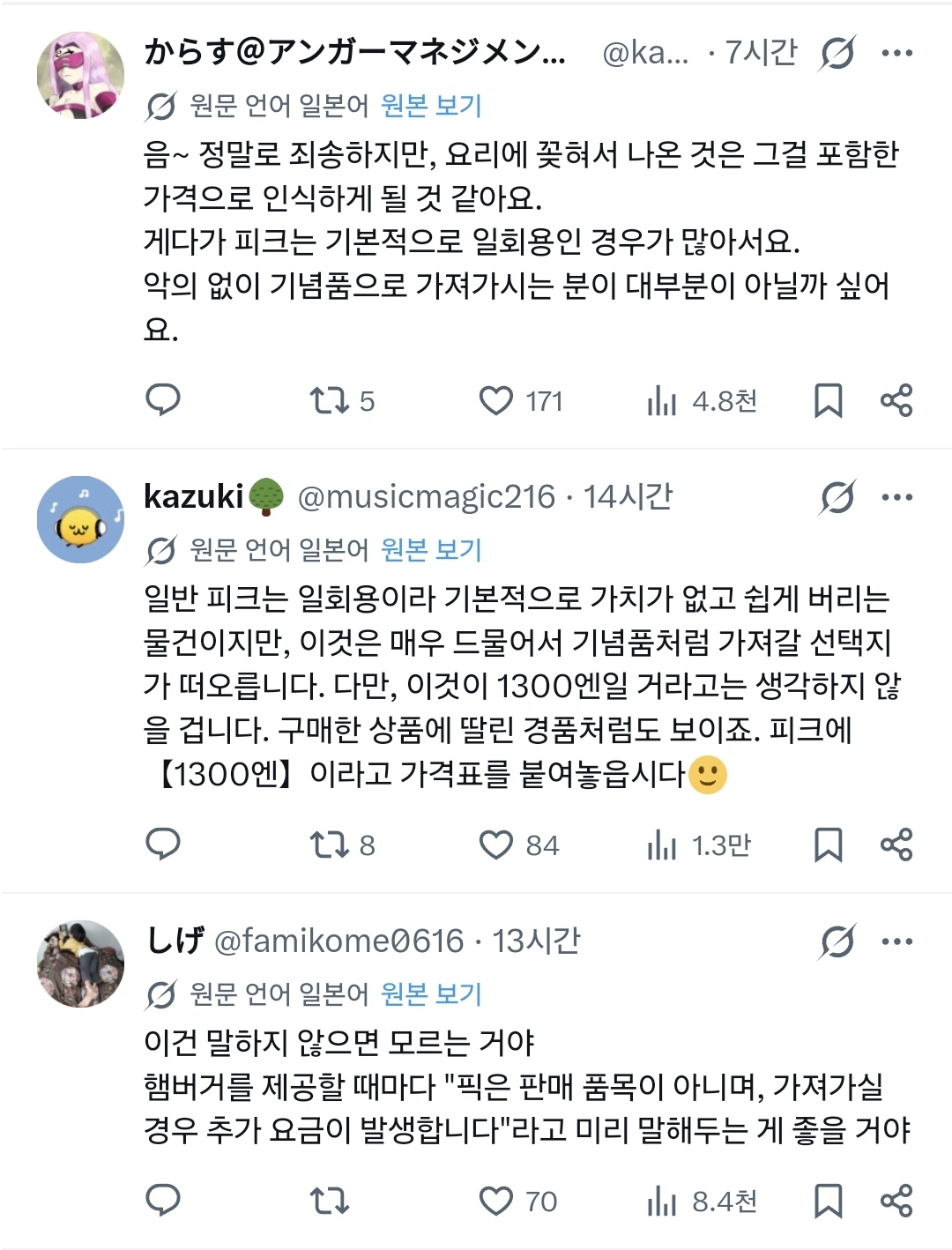The height and width of the screenshot is (1250, 952).
Task: Show original text of kazuki tweet
Action: pyautogui.click(x=431, y=550)
